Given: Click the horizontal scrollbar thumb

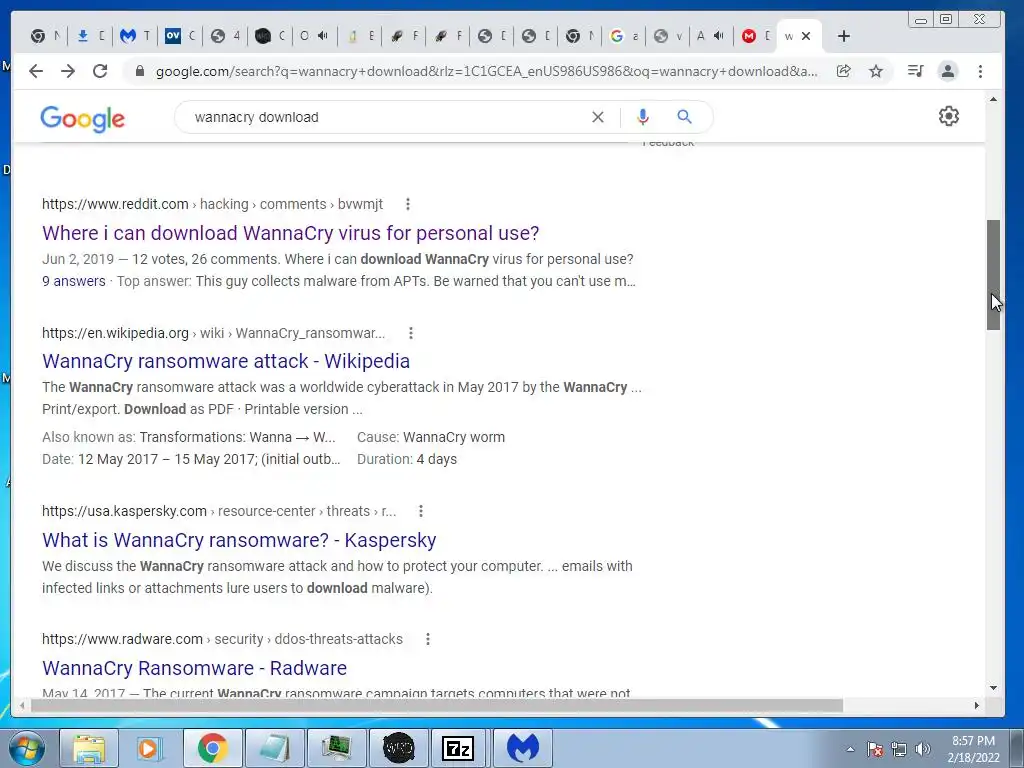Looking at the screenshot, I should [437, 705].
